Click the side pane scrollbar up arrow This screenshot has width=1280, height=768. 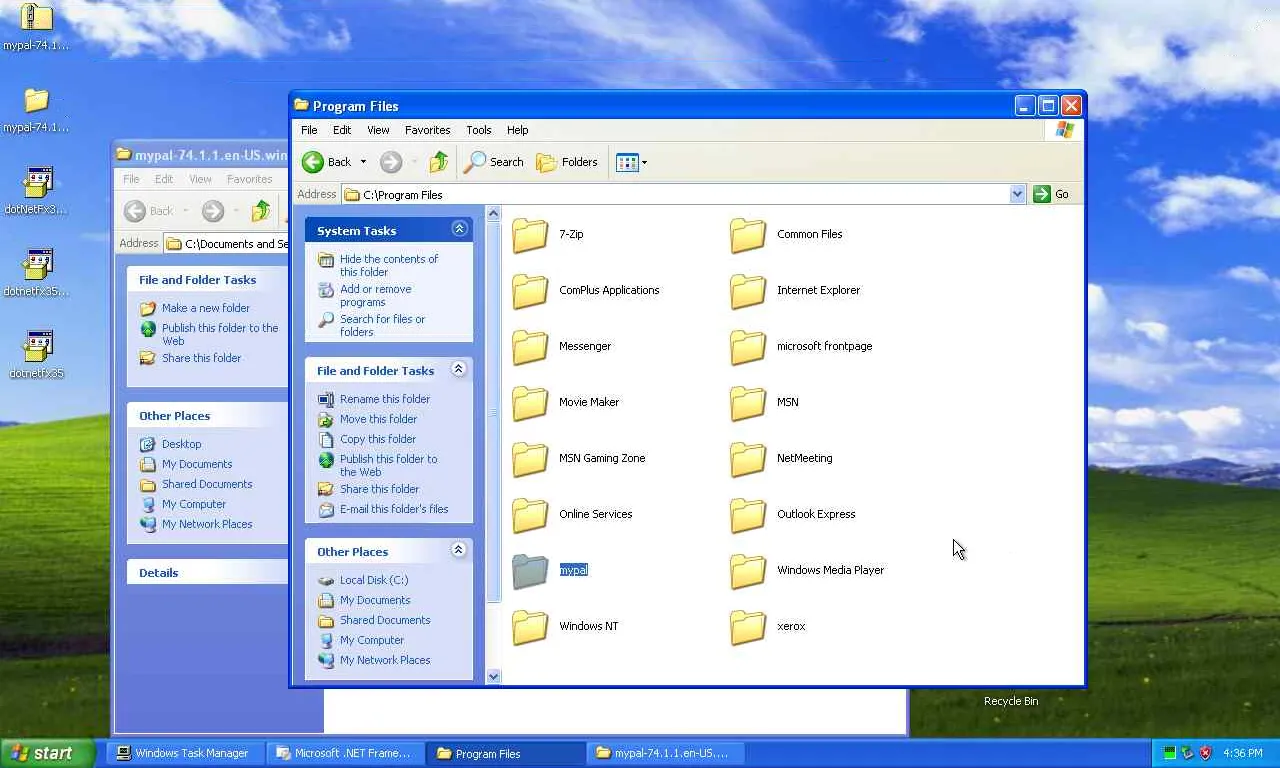pos(493,213)
